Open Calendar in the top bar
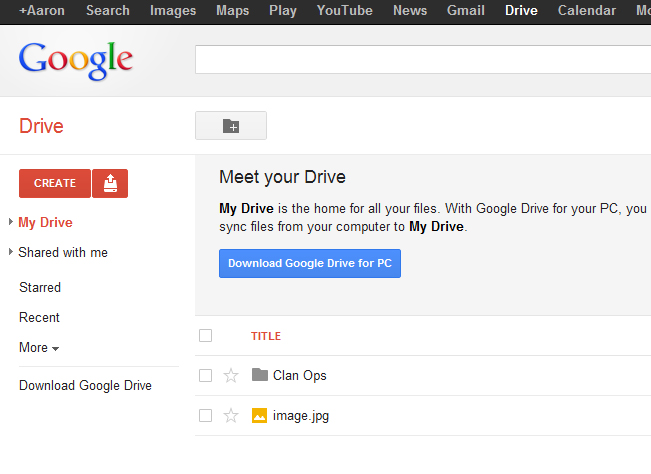The height and width of the screenshot is (474, 651). click(587, 10)
